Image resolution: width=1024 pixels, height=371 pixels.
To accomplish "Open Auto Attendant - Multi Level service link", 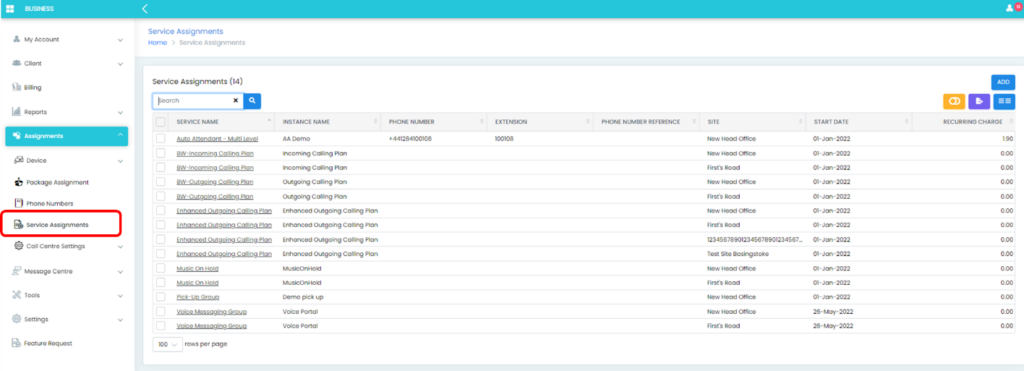I will (x=217, y=139).
